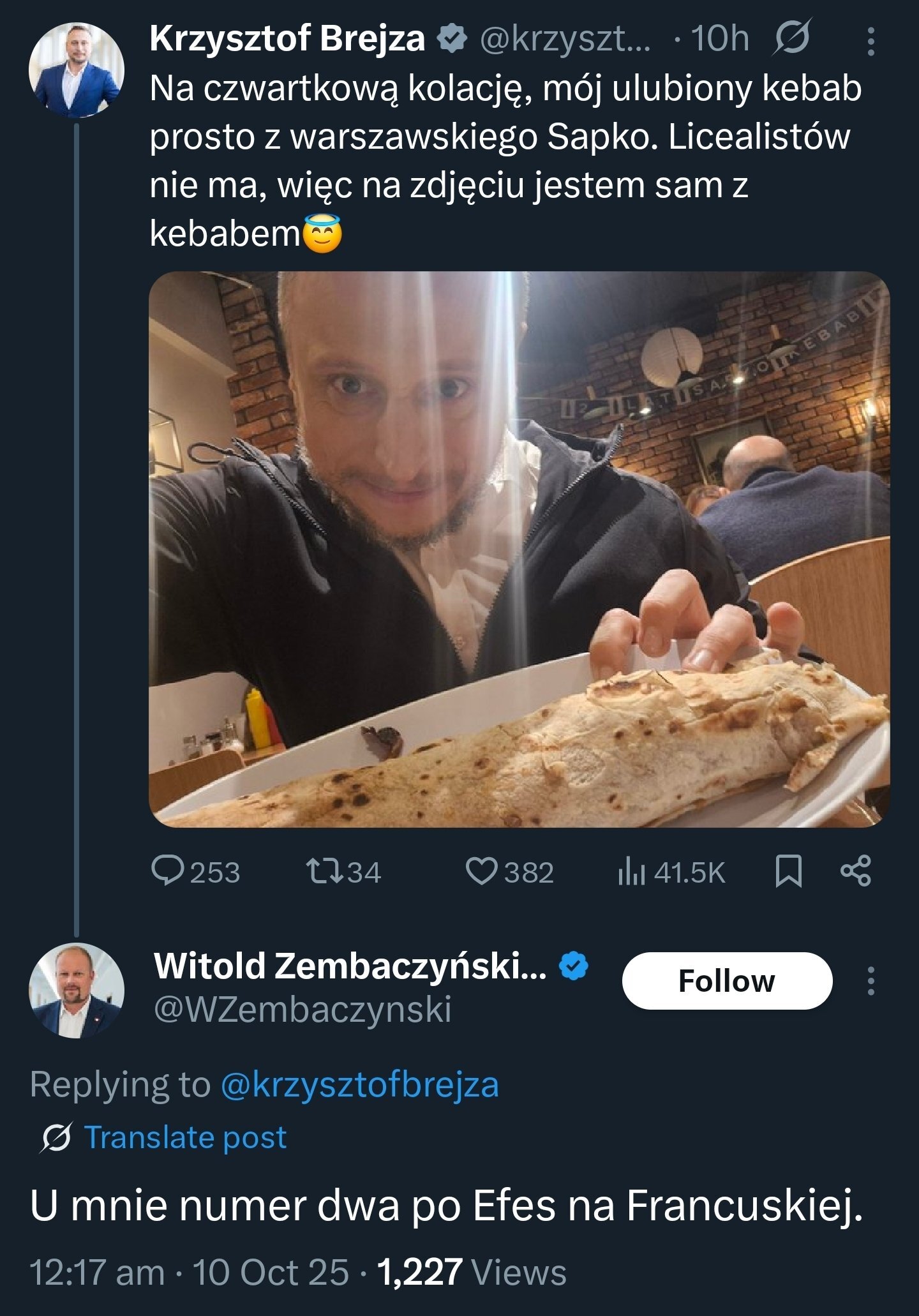Click Witold Zembaczyński's verified badge
Screen dimensions: 919x1316
tap(573, 966)
